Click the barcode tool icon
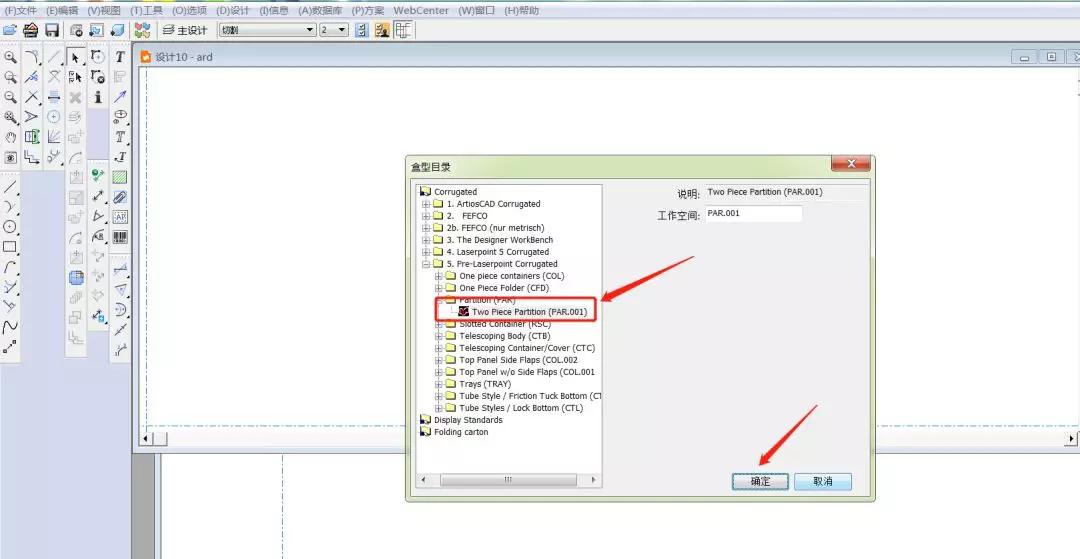The height and width of the screenshot is (559, 1080). pos(120,238)
